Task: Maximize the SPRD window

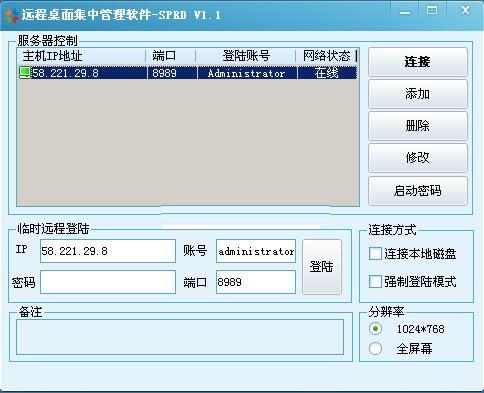Action: pyautogui.click(x=432, y=11)
